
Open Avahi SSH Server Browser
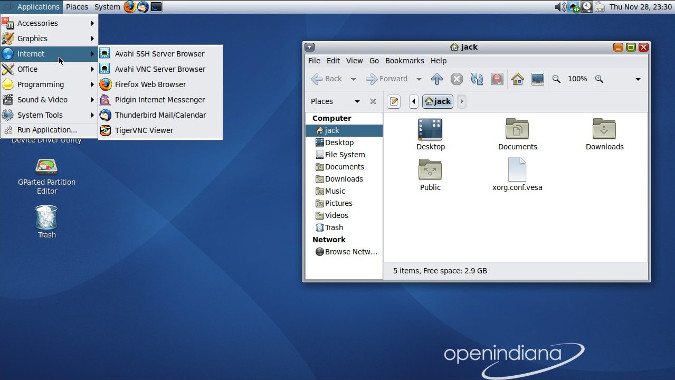pos(160,54)
